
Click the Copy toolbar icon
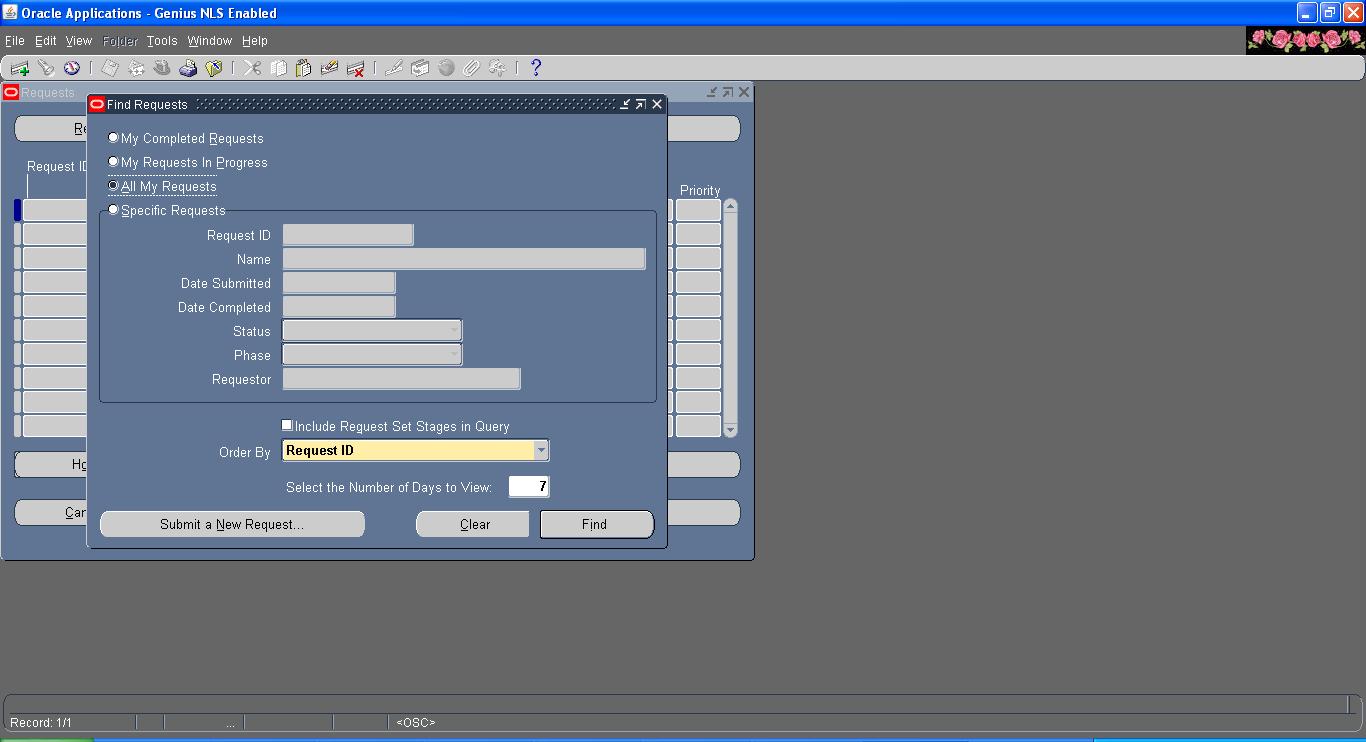(278, 67)
